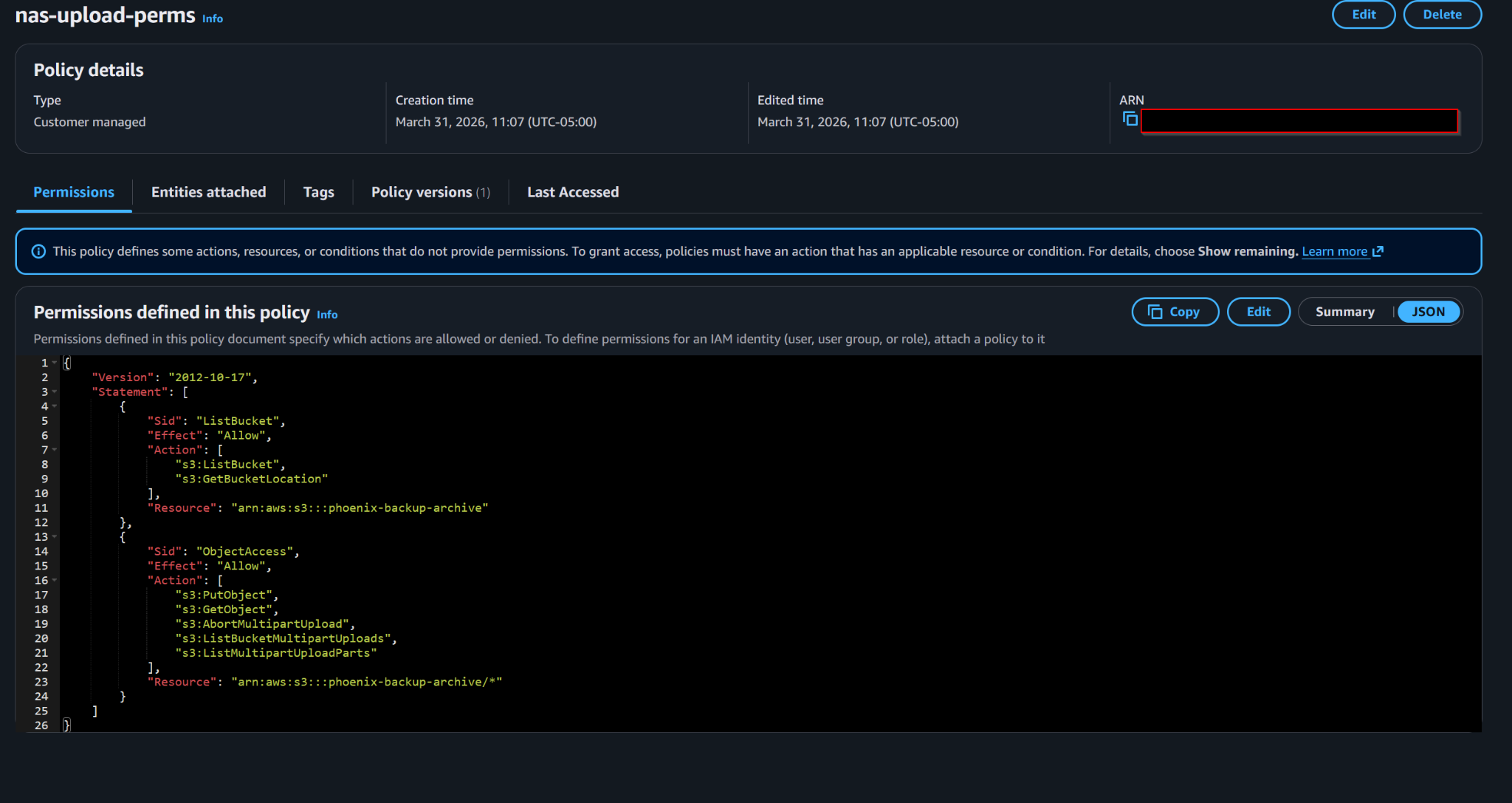Open the Permissions tab

point(74,192)
